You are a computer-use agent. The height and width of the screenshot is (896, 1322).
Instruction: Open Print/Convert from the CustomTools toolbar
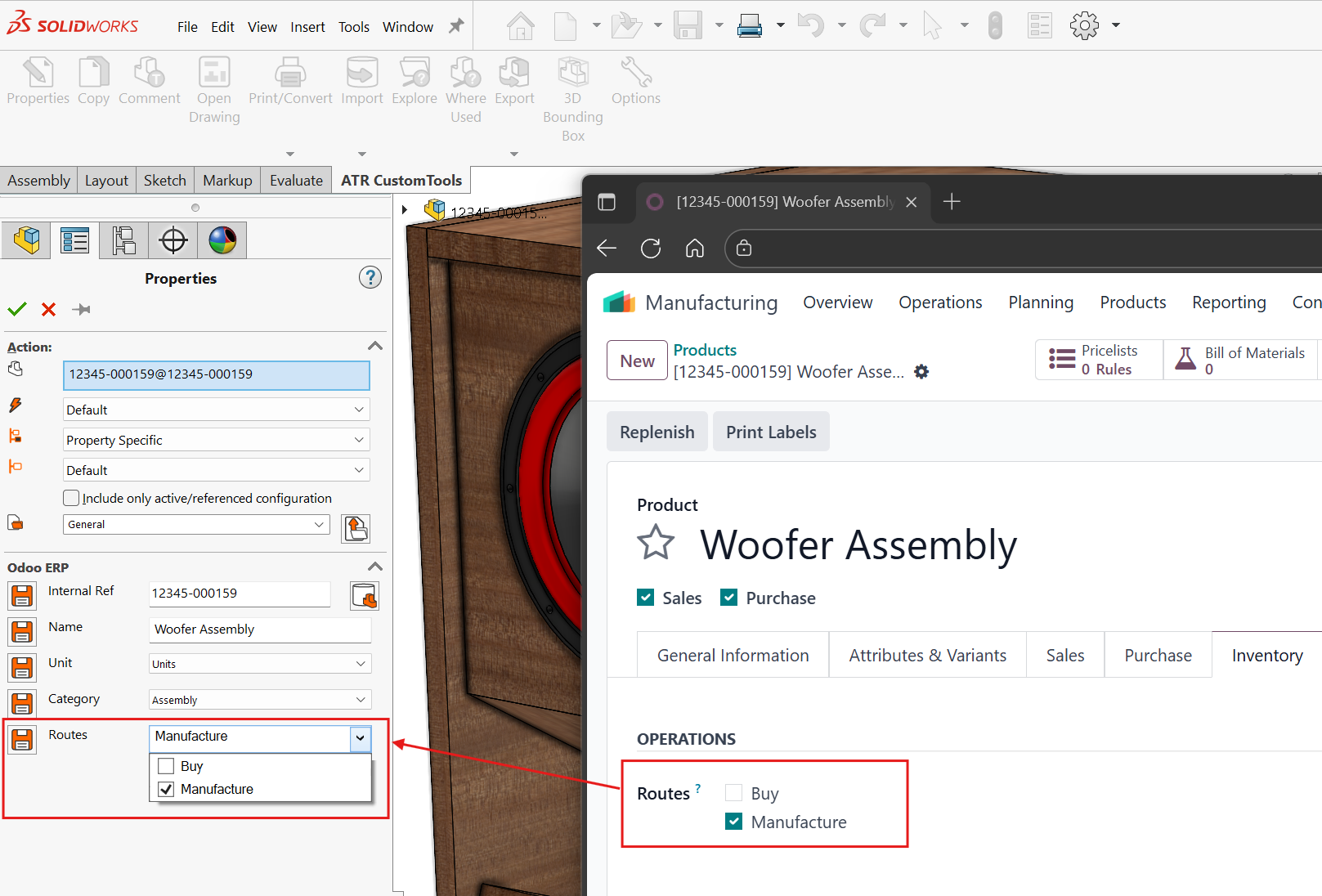coord(289,82)
